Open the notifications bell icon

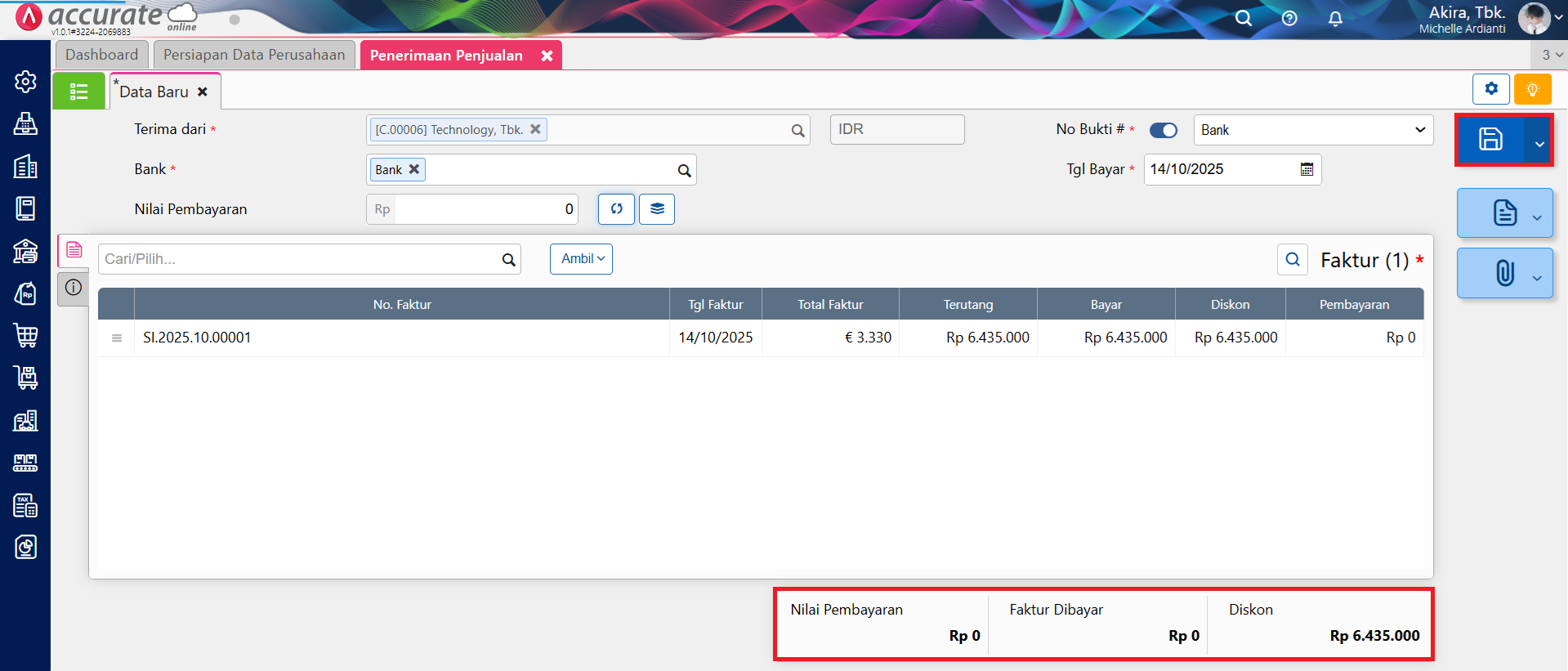pos(1335,18)
